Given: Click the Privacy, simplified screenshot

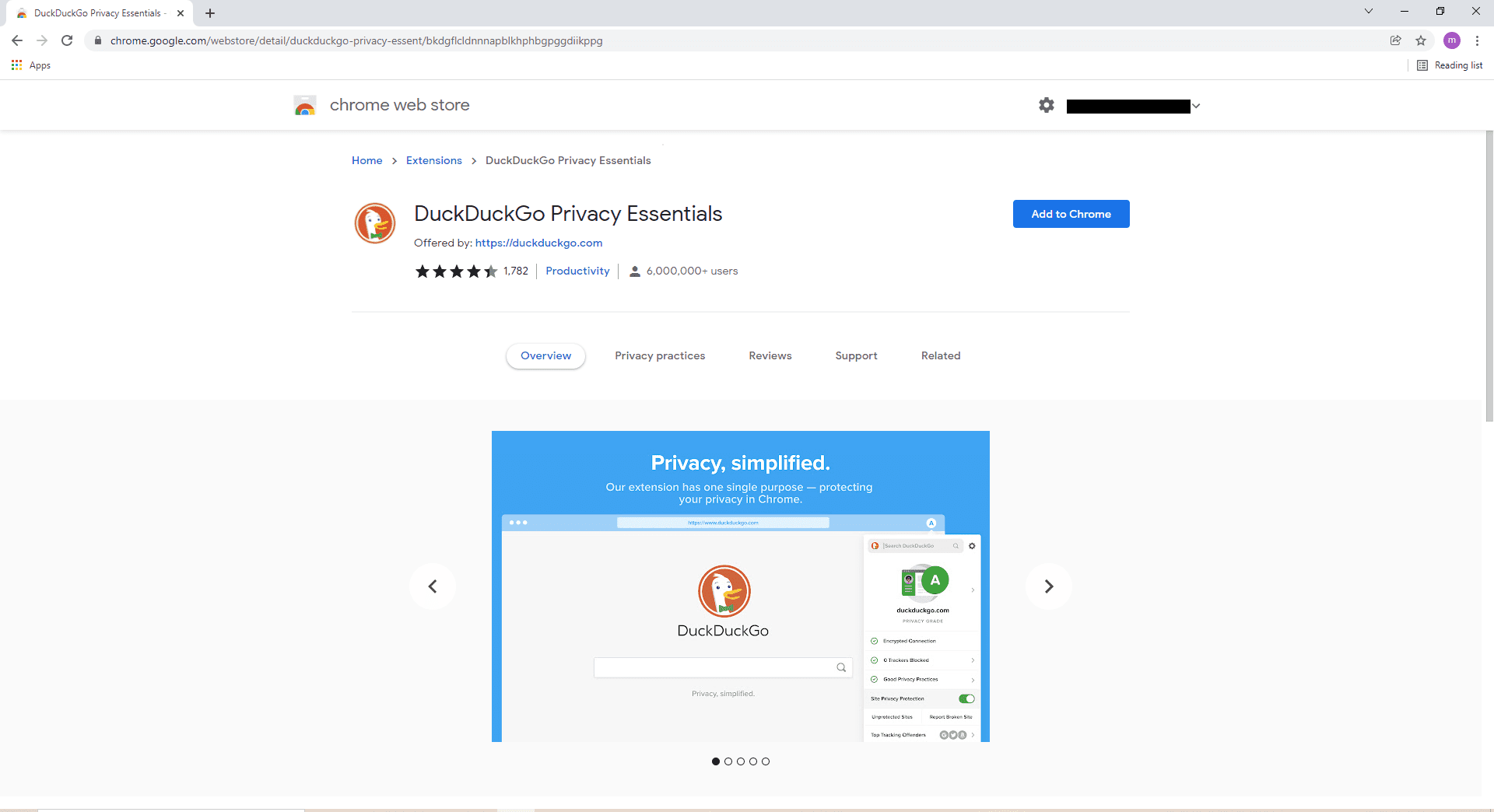Looking at the screenshot, I should click(741, 586).
